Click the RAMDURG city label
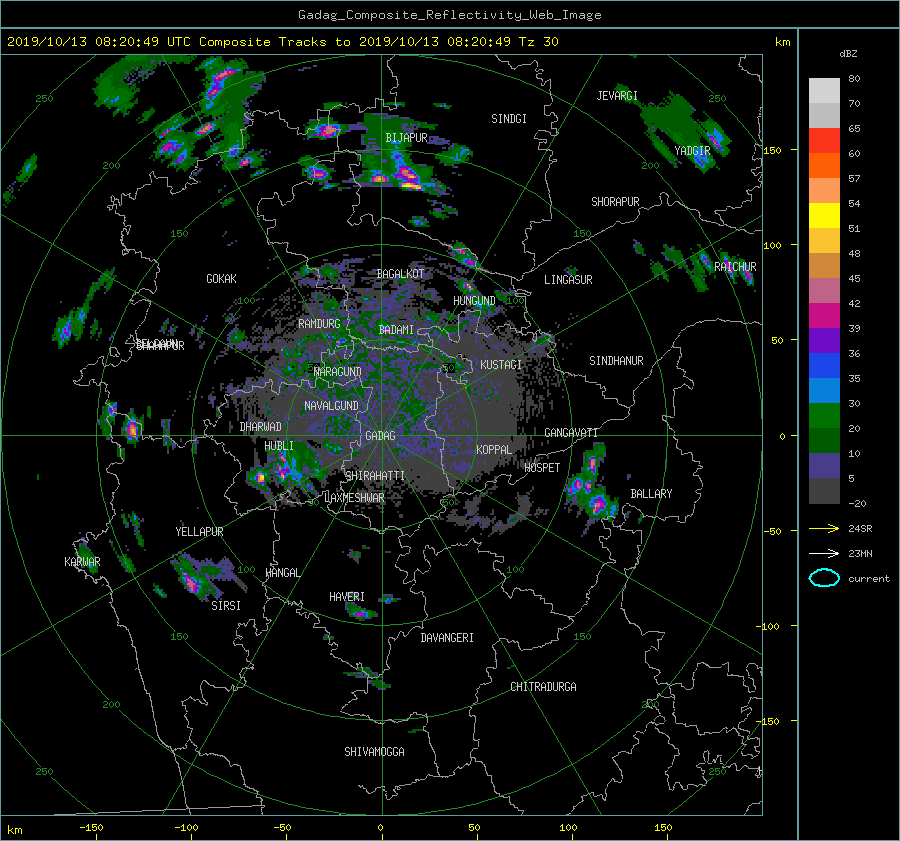 point(319,324)
